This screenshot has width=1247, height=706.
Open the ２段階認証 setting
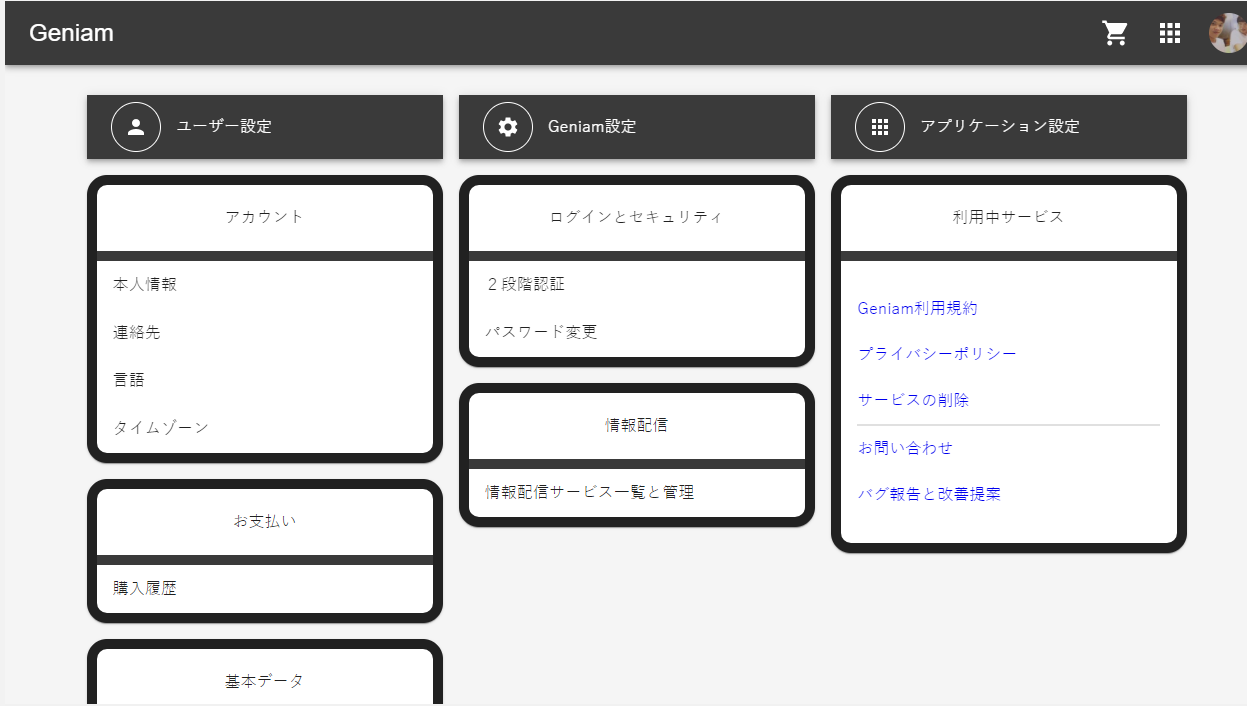point(525,284)
